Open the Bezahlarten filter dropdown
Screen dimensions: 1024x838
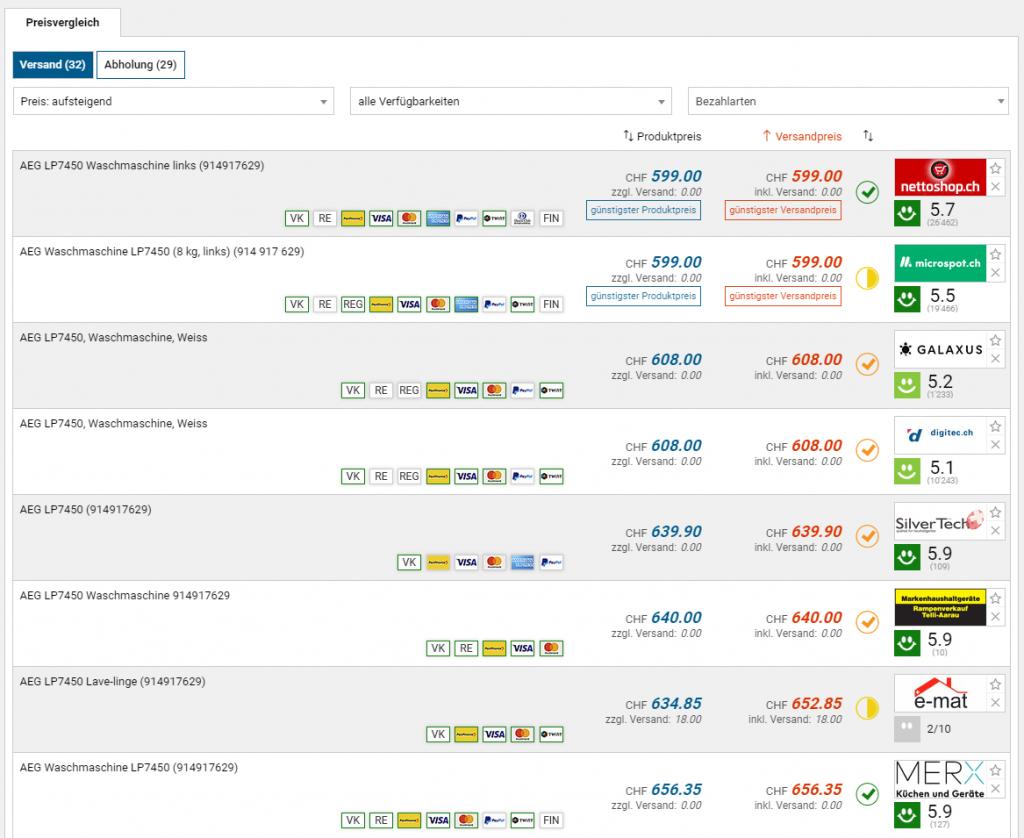point(848,101)
